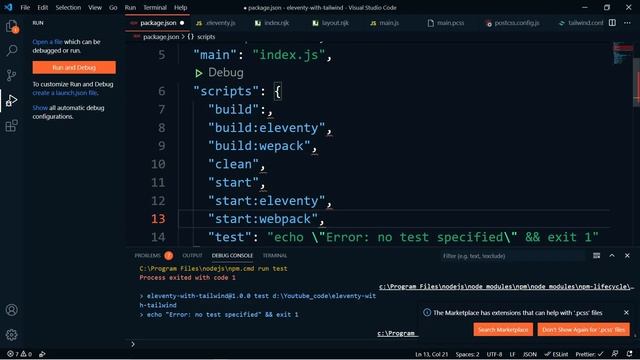The width and height of the screenshot is (640, 360).
Task: Click the clear console icon in panel
Action: (596, 256)
